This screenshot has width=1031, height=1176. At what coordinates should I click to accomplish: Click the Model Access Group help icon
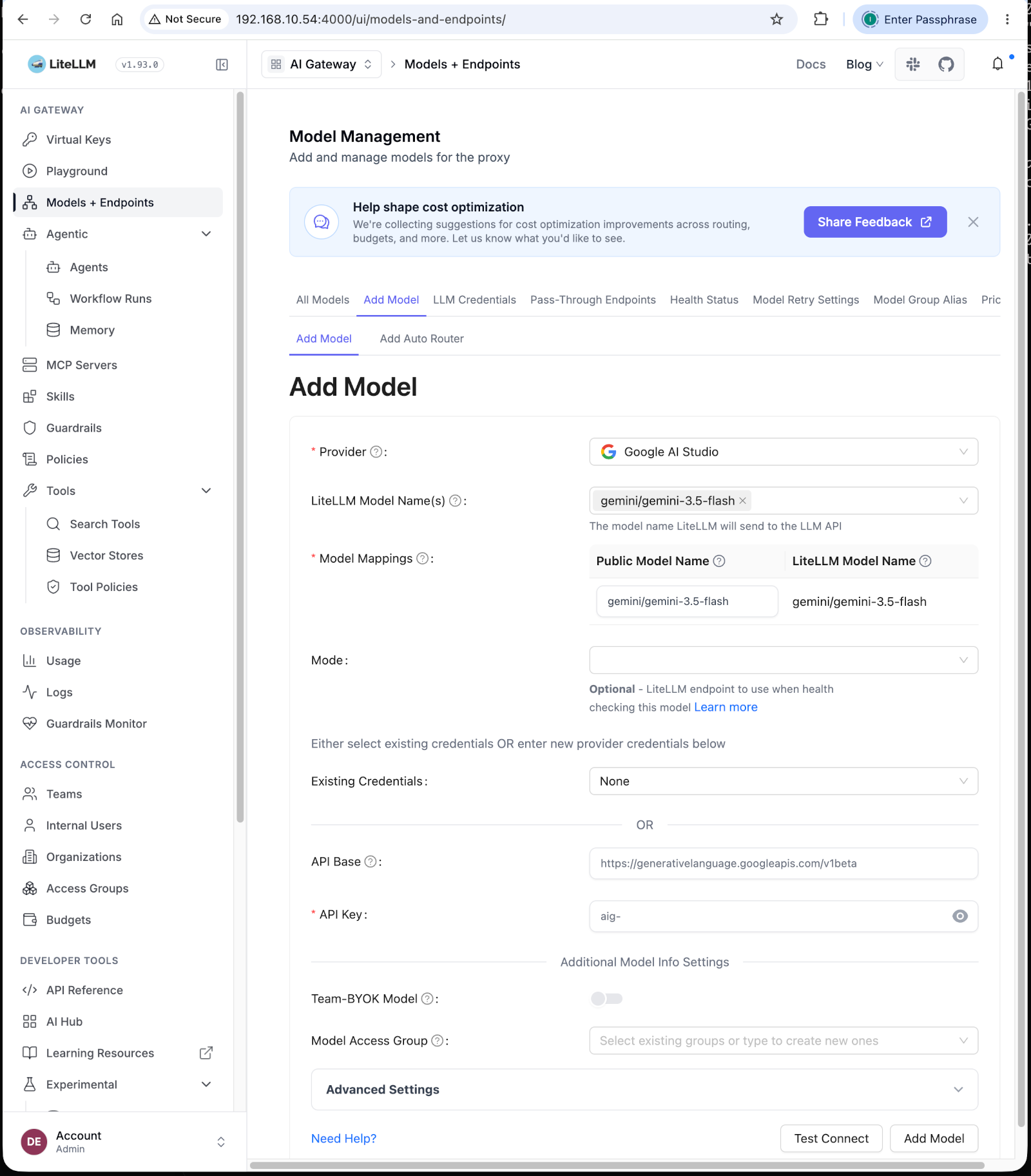click(x=438, y=1041)
